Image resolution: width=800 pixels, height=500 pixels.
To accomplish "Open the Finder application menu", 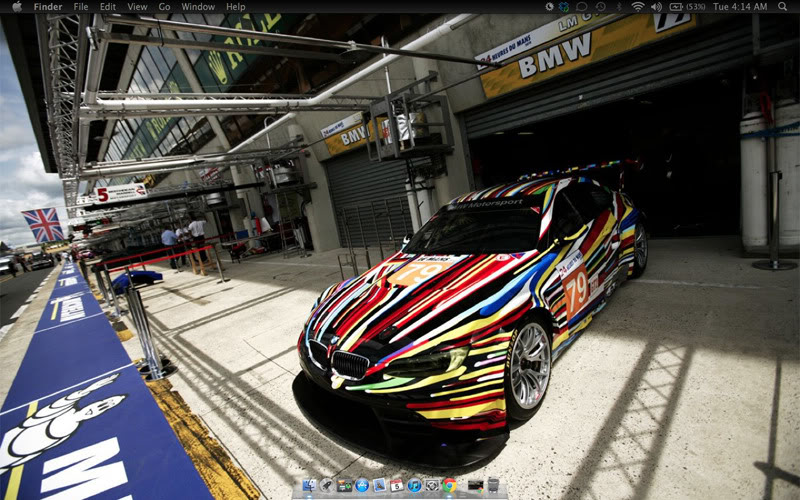I will (48, 7).
